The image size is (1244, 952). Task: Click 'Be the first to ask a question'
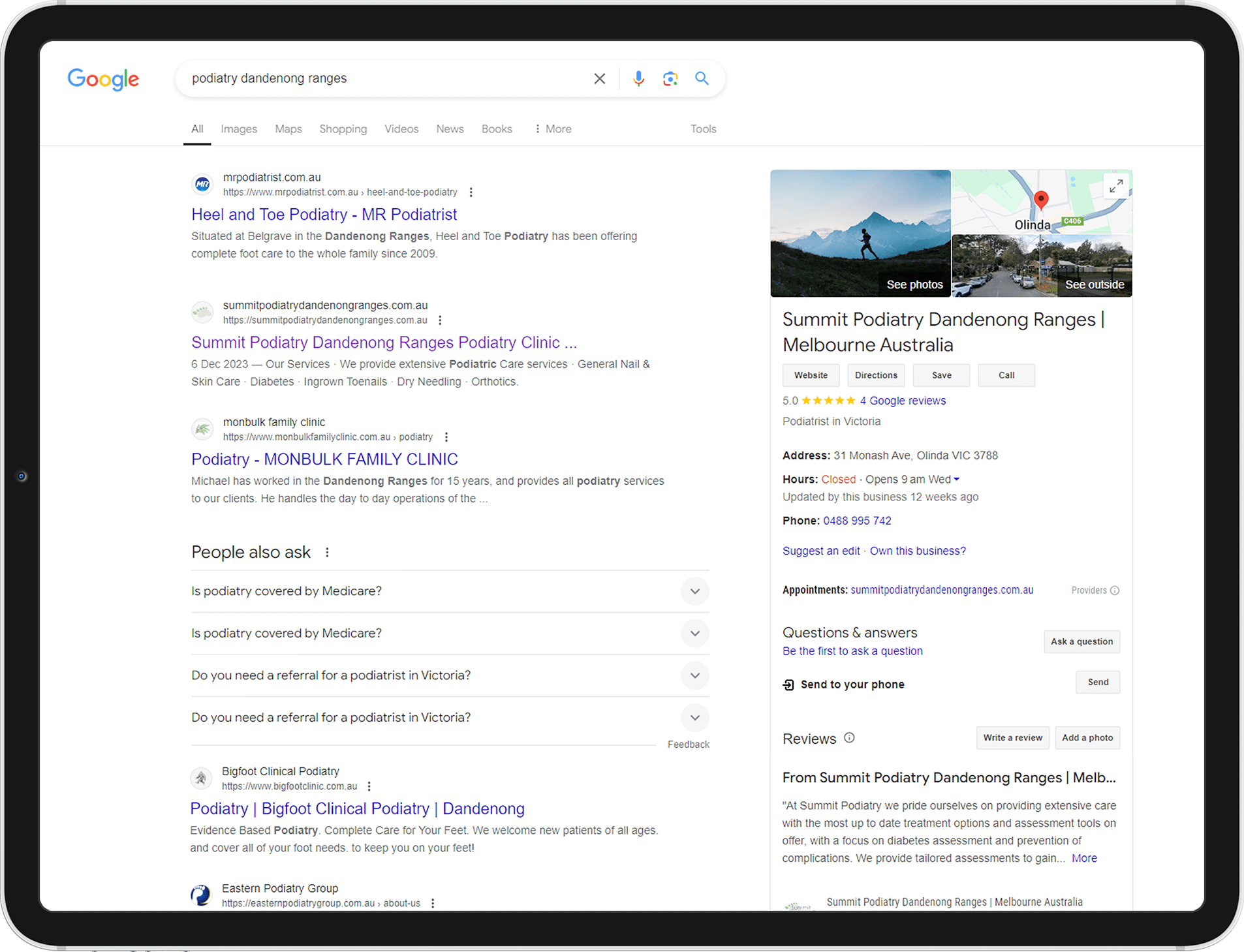(852, 651)
